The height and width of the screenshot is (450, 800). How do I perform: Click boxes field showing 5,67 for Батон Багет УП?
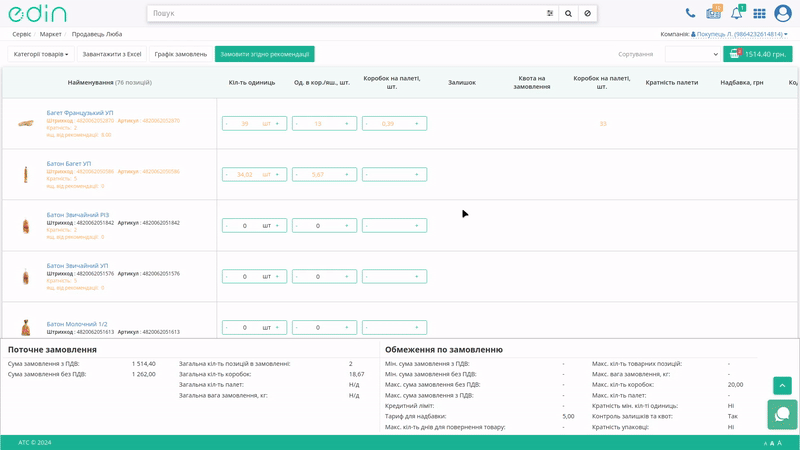(x=318, y=174)
